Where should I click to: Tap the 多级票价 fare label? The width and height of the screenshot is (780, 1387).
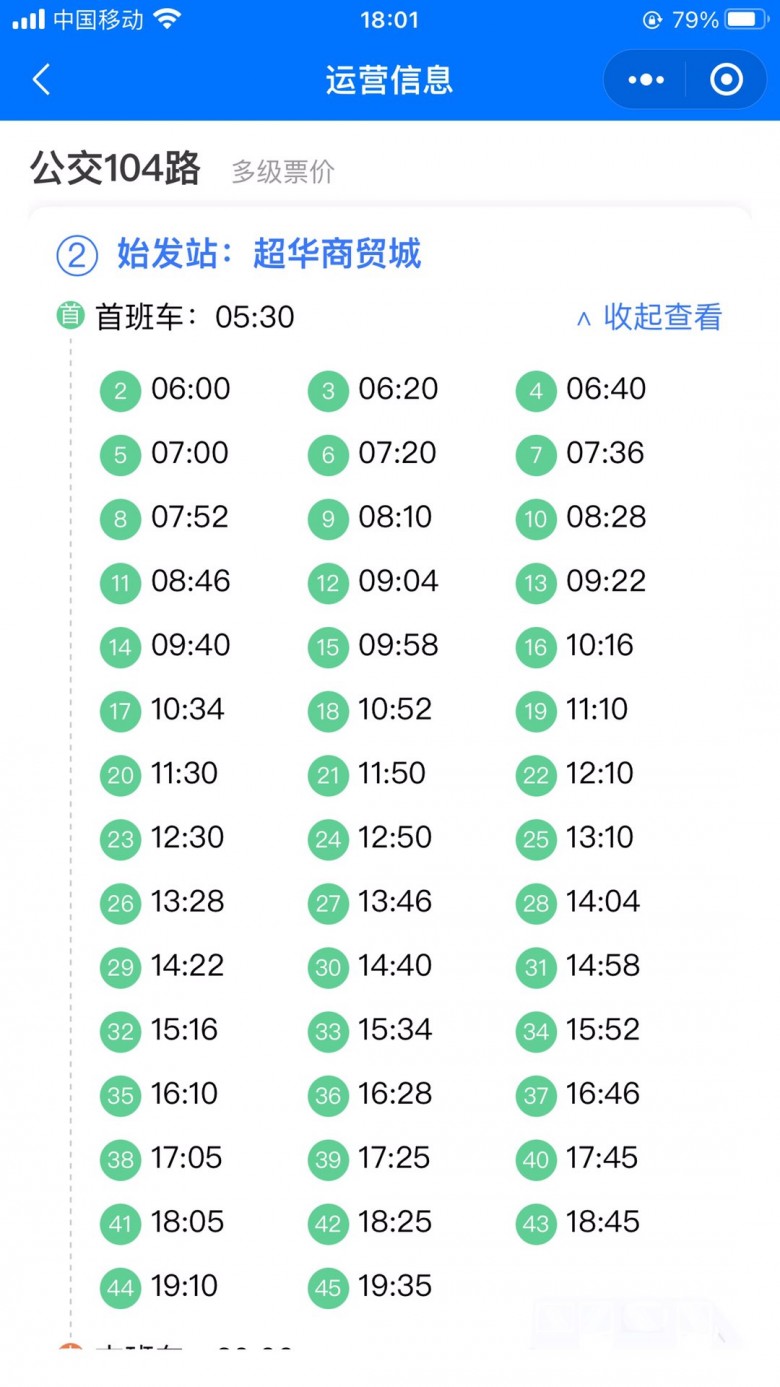tap(283, 171)
